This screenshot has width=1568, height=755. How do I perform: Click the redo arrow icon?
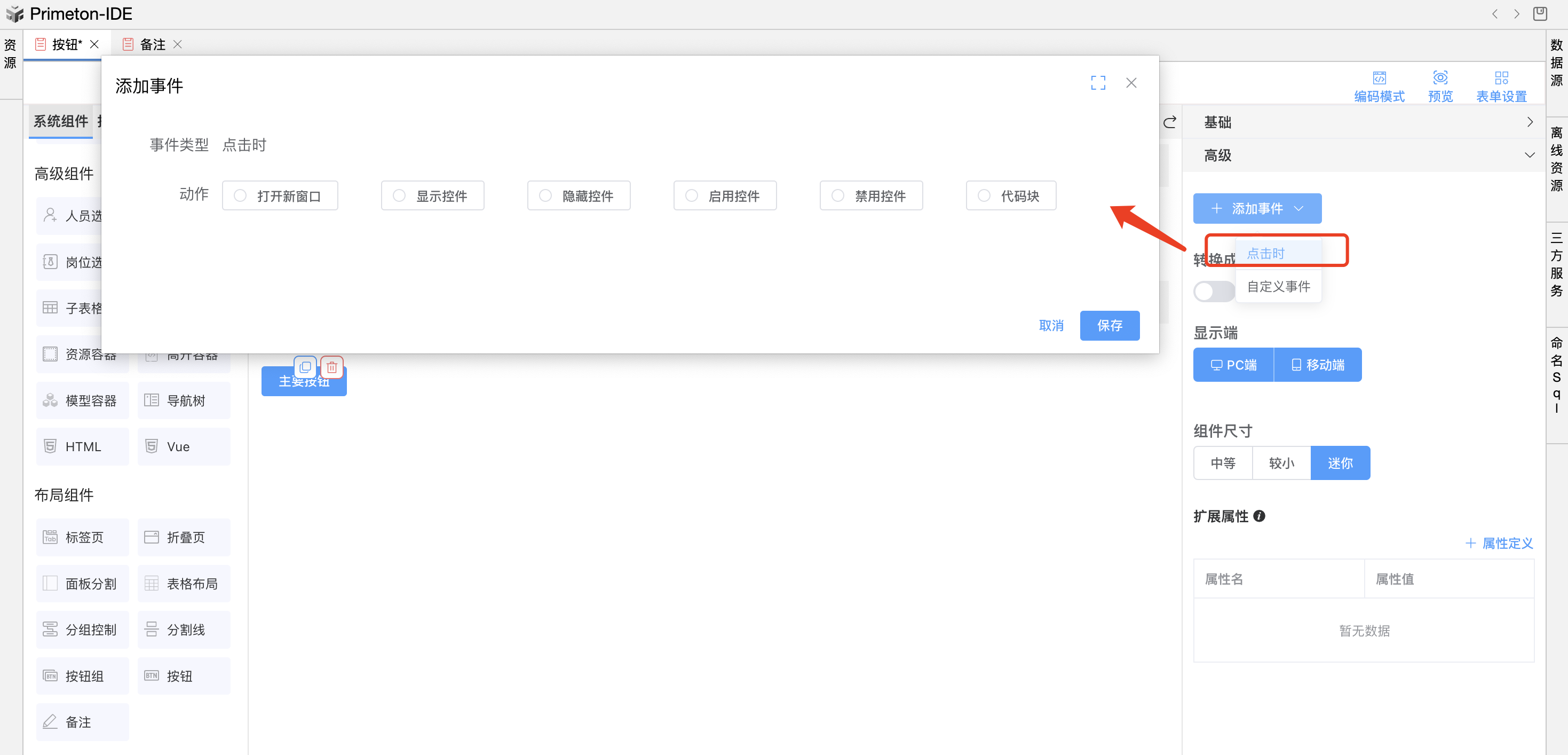point(1169,122)
